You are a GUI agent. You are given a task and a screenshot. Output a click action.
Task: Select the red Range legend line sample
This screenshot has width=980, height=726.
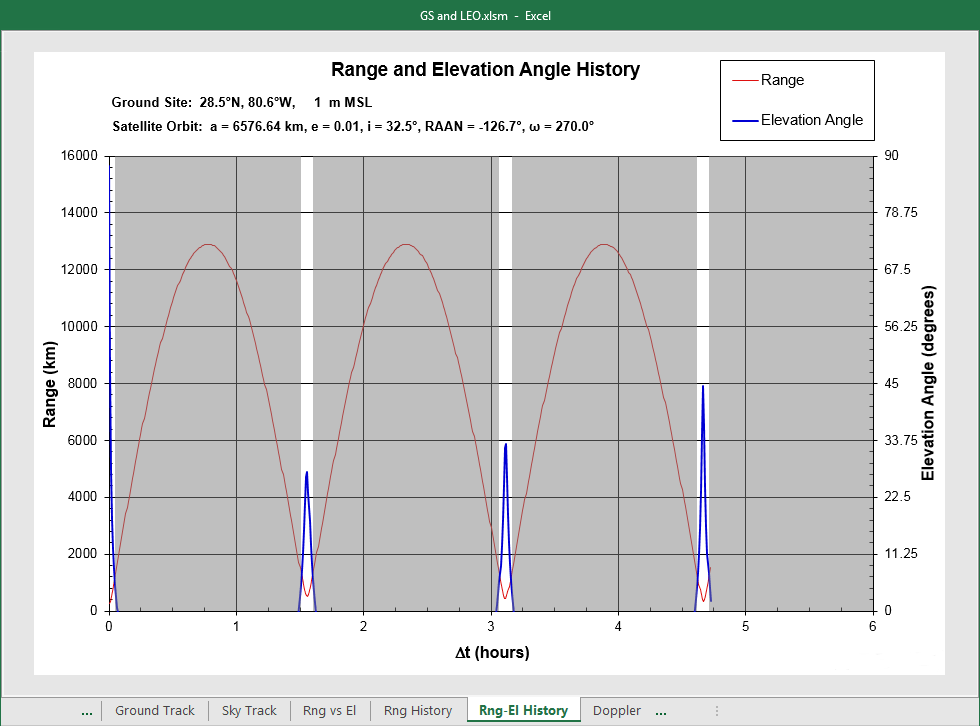click(745, 80)
